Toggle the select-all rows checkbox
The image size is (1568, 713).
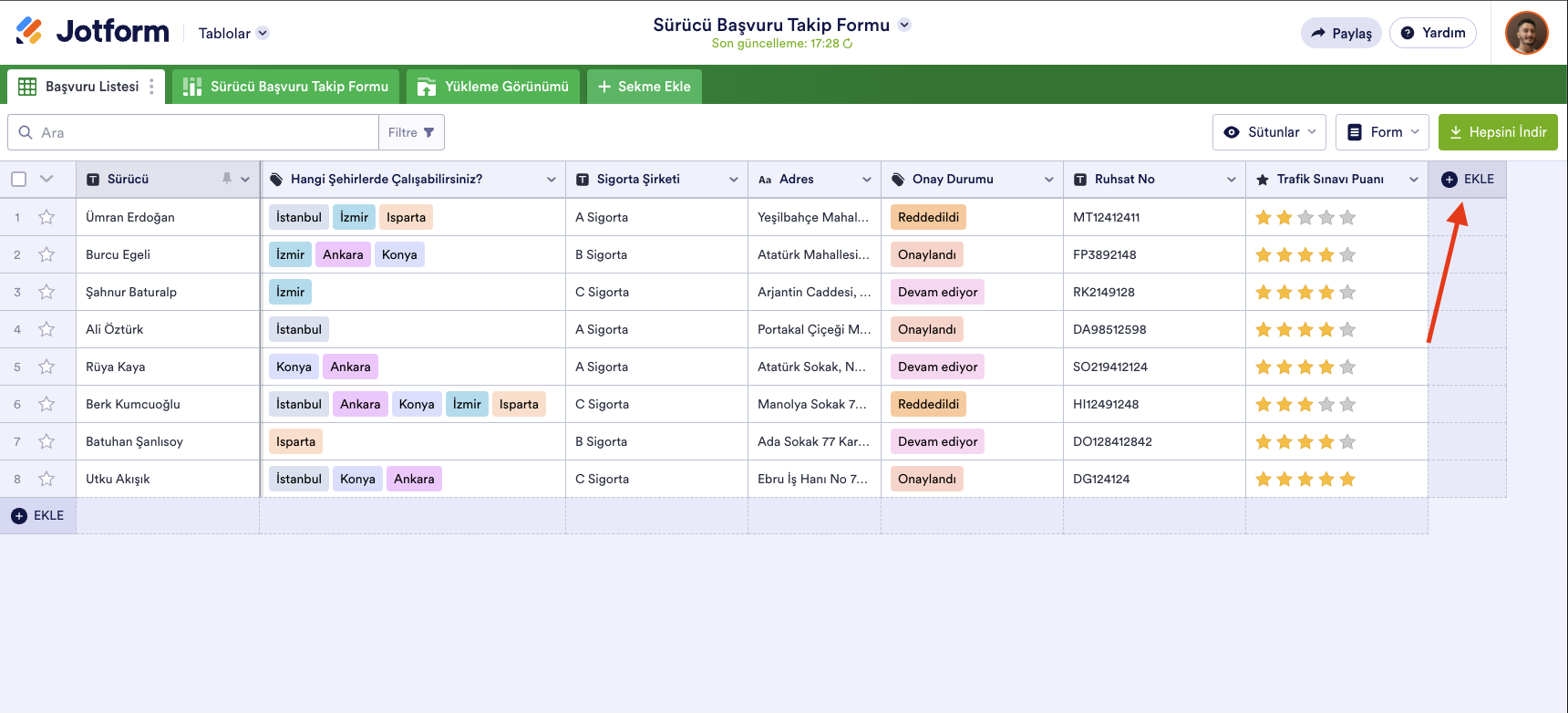18,179
